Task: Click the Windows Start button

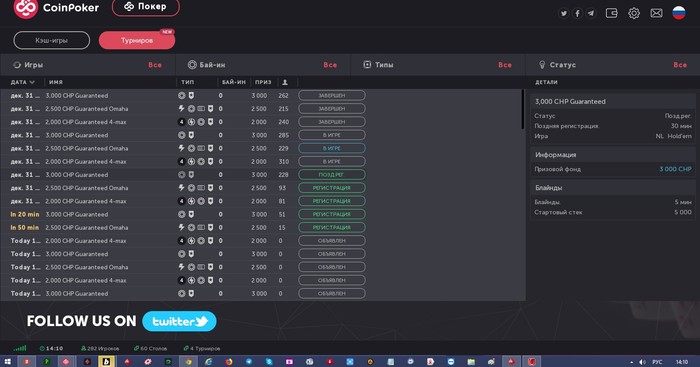Action: click(x=7, y=362)
